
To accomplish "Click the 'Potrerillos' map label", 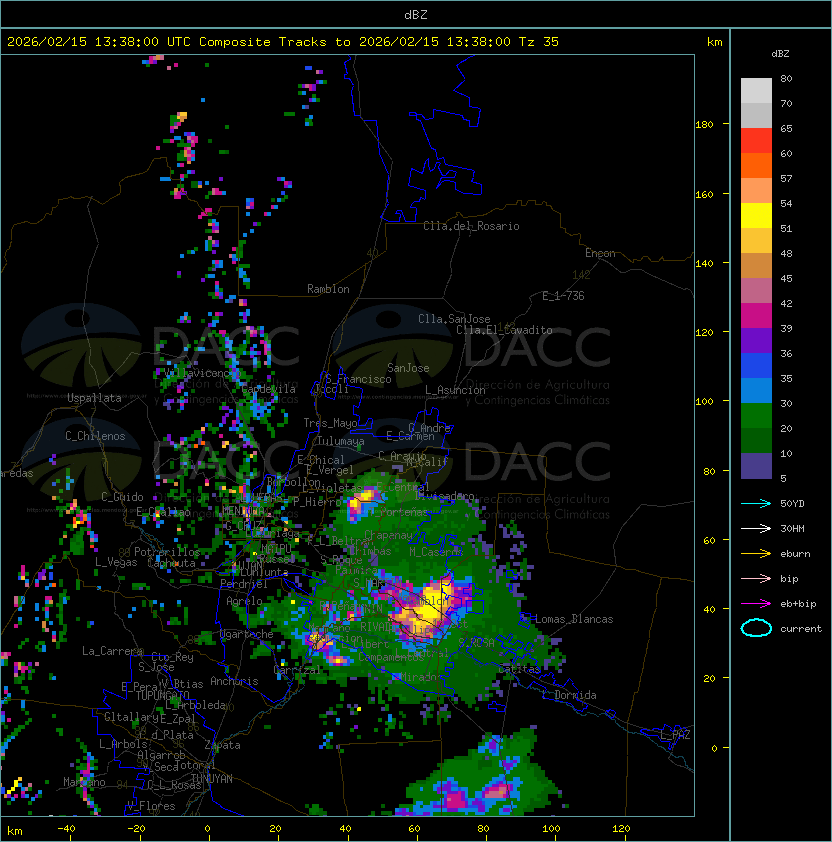I will tap(167, 552).
